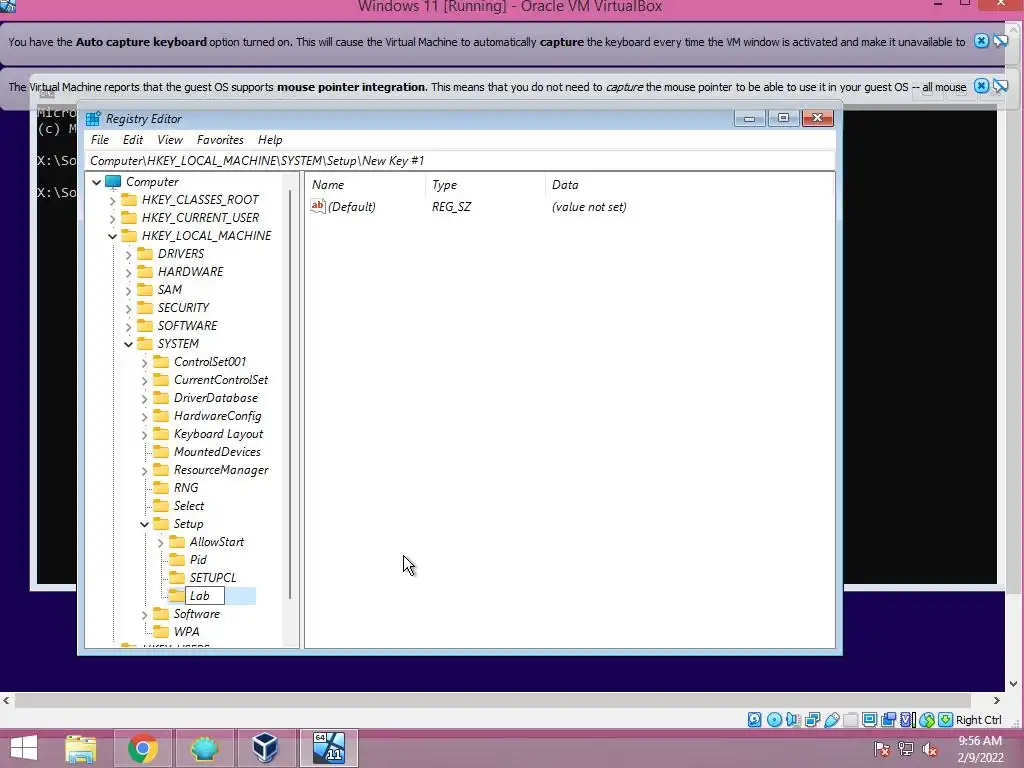Click the network tray icon
Image resolution: width=1024 pixels, height=768 pixels.
[x=906, y=749]
